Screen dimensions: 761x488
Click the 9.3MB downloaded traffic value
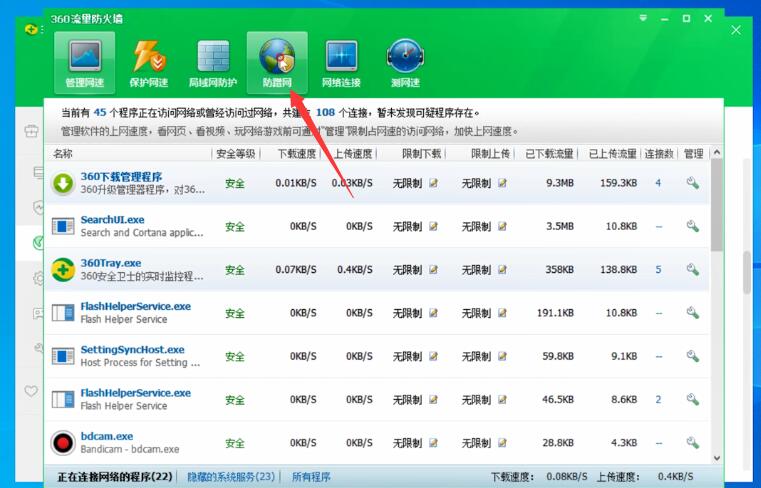click(x=560, y=183)
